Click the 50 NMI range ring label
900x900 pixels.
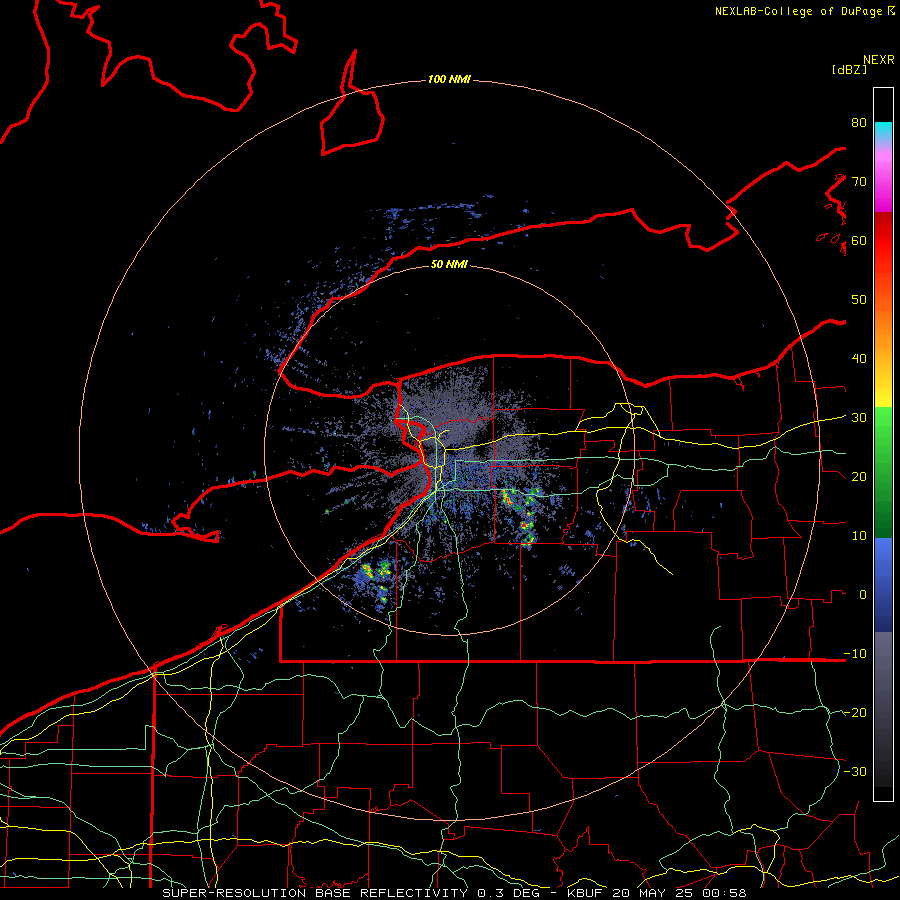coord(449,264)
